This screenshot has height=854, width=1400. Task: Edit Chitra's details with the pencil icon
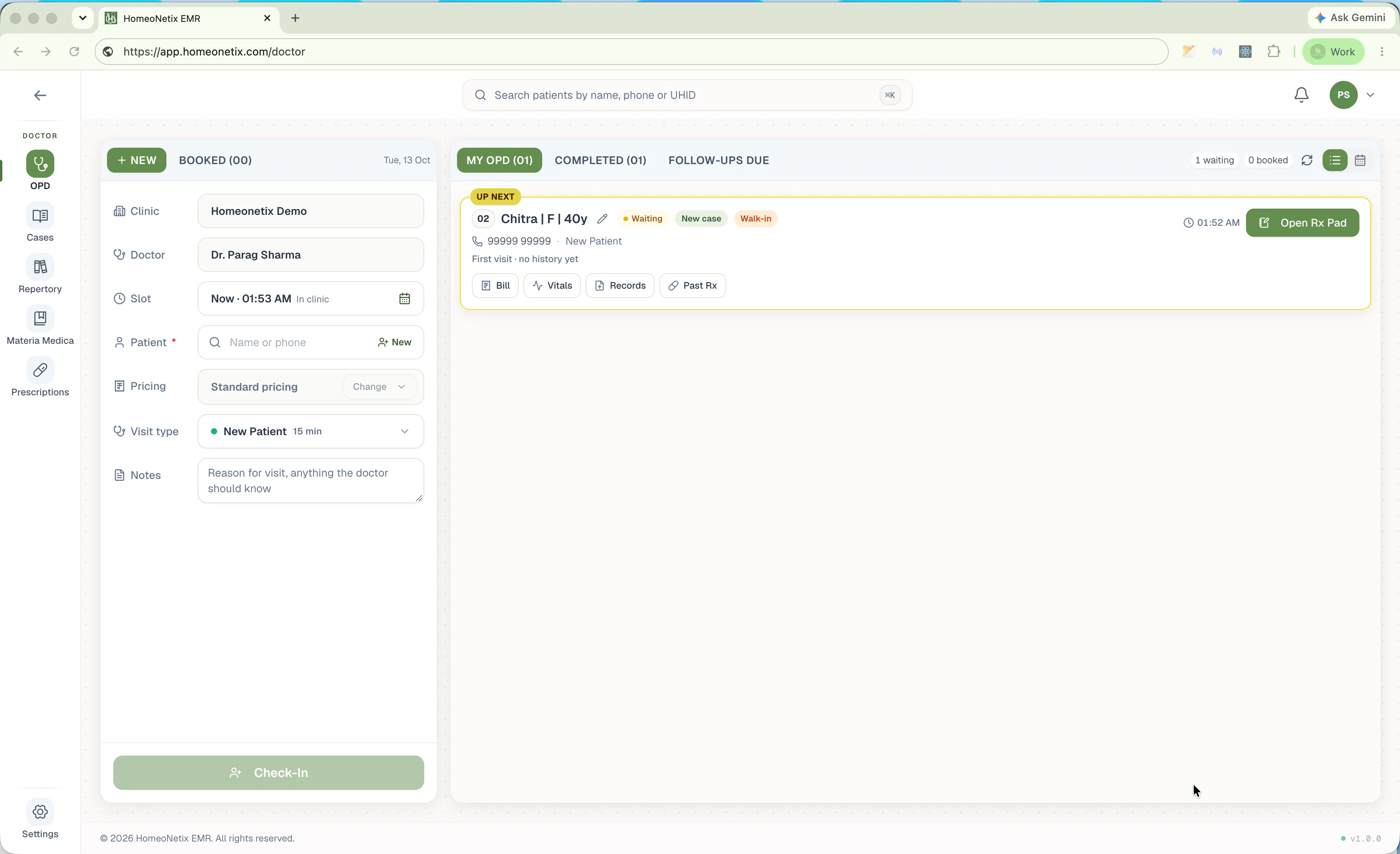click(602, 219)
